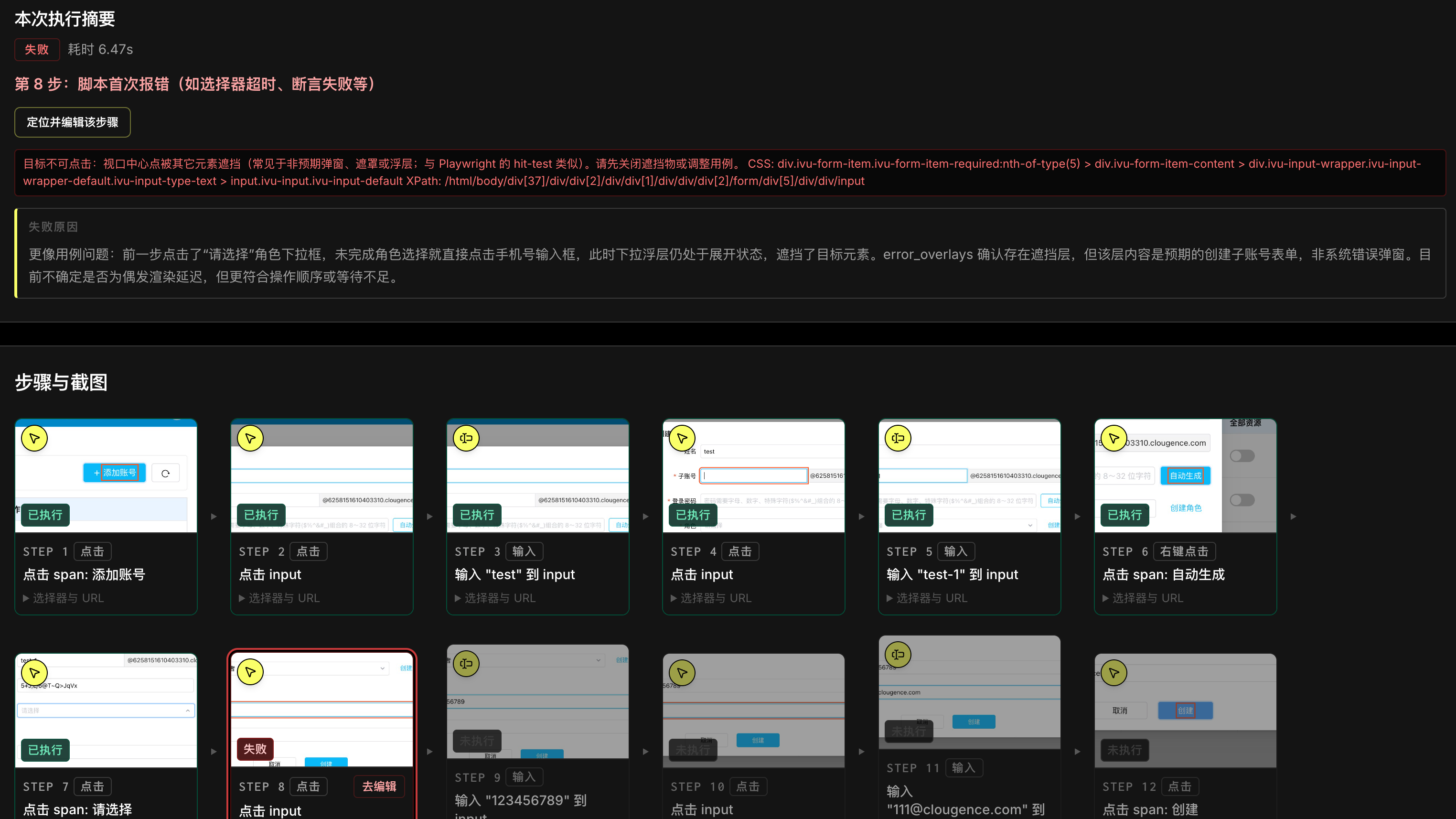1456x819 pixels.
Task: Click 去编辑 button on Step 8
Action: coord(379,786)
